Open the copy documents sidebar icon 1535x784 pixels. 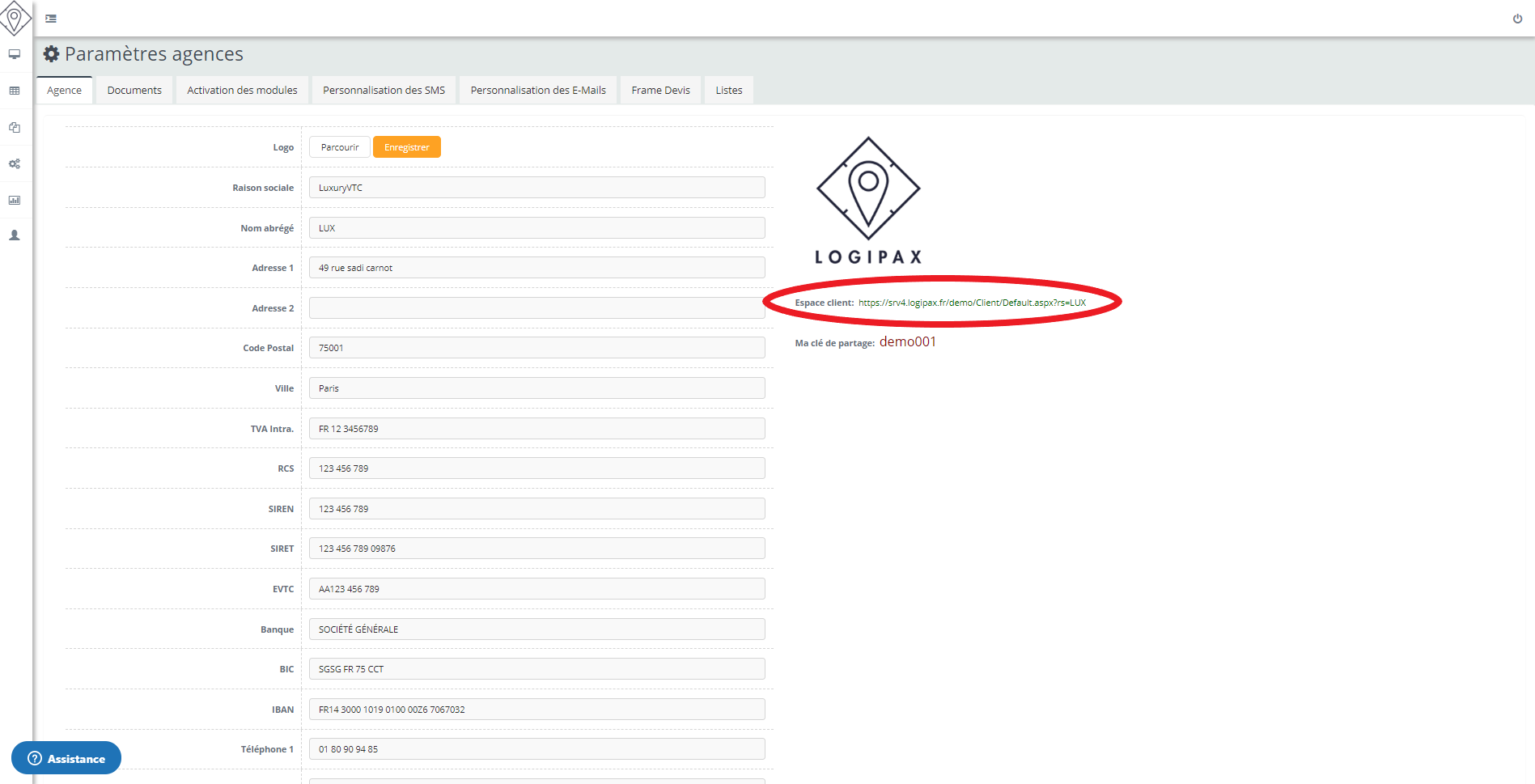pos(15,127)
